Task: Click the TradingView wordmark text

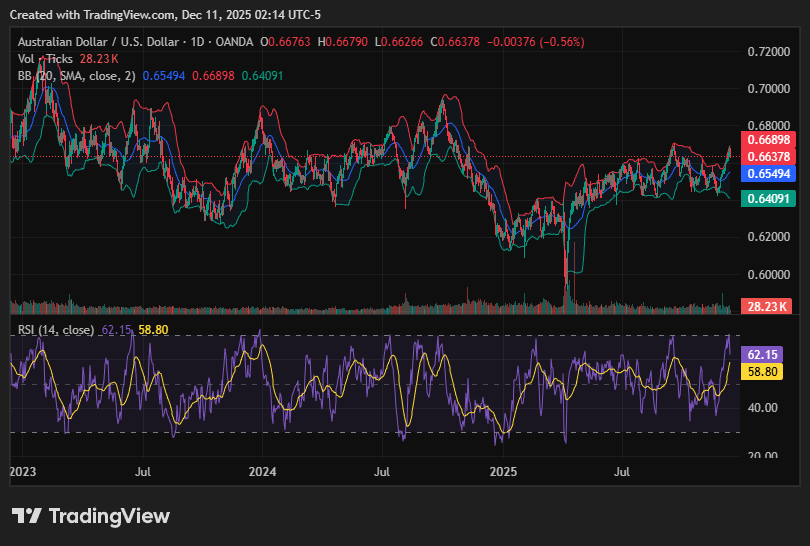Action: pos(109,516)
